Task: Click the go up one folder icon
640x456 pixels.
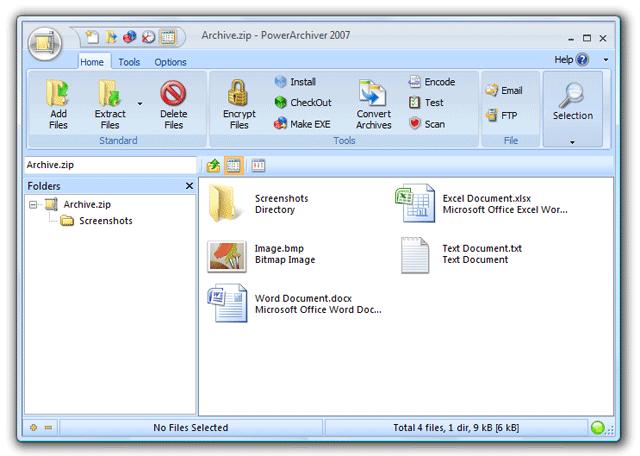Action: [x=213, y=165]
